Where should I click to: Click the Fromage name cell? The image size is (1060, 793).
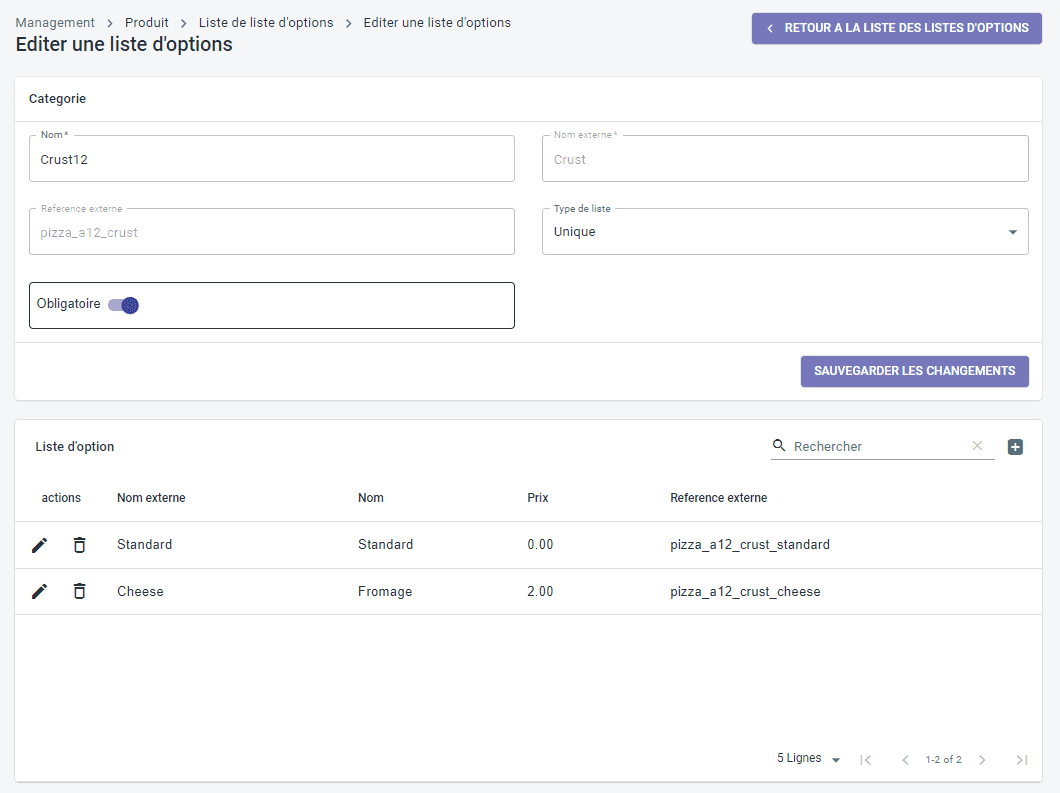coord(385,592)
